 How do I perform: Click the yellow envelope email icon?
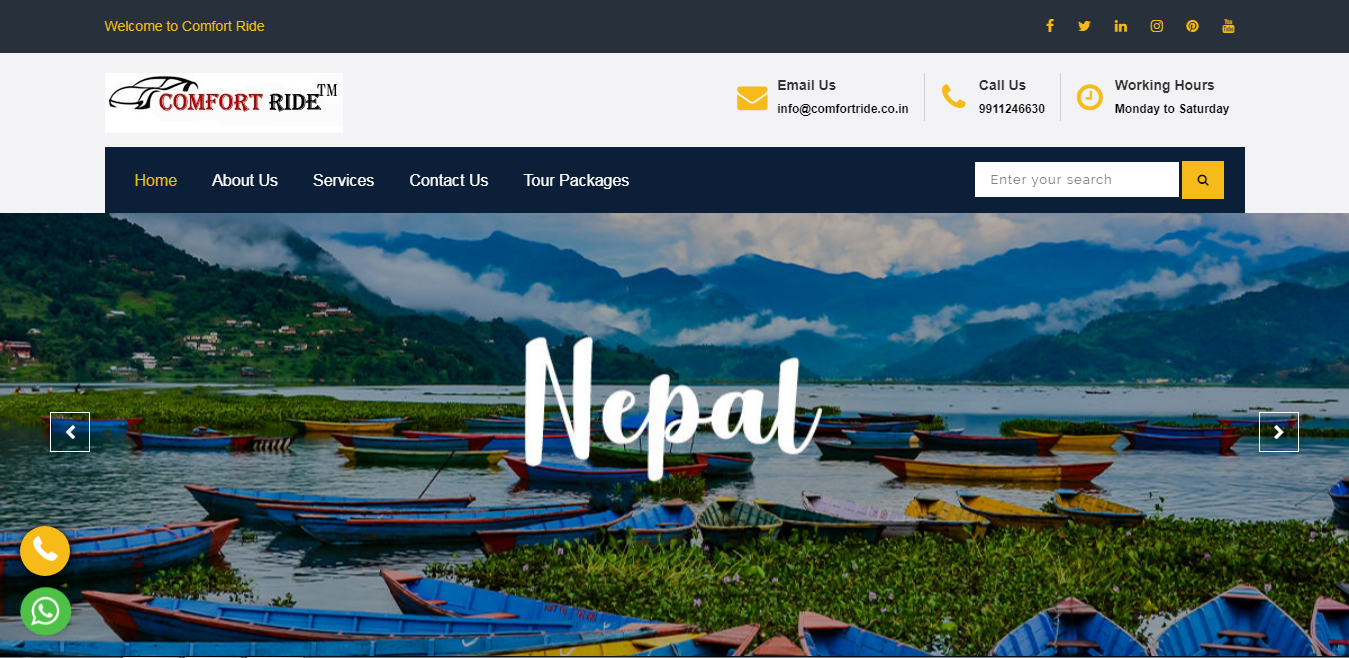tap(752, 98)
